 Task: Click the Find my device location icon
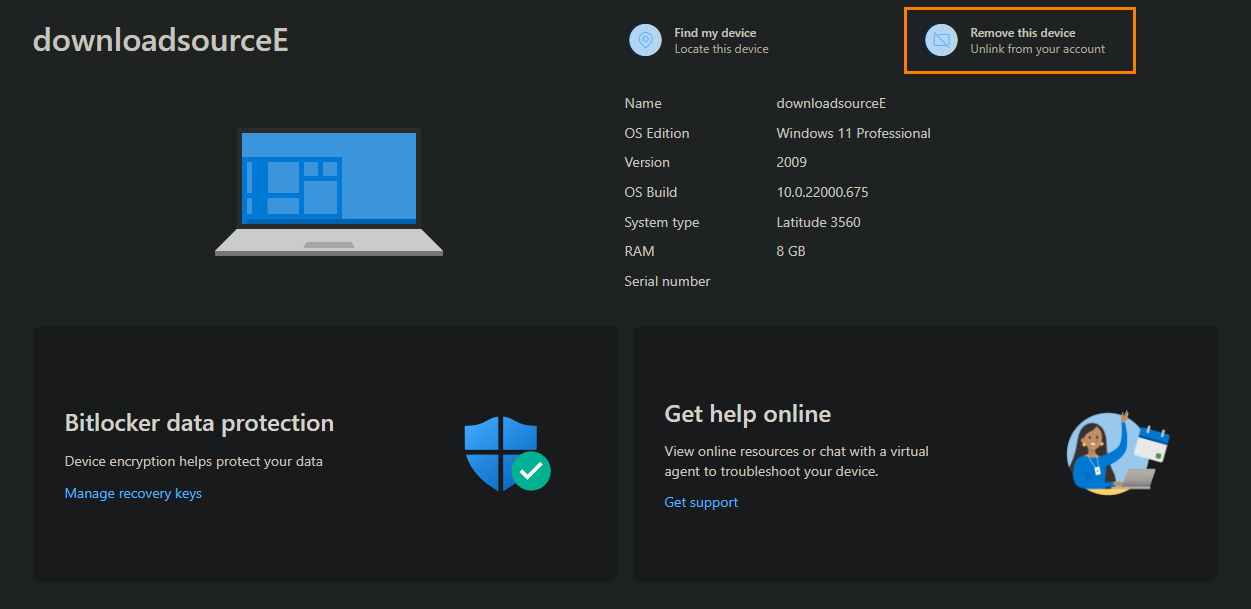[x=646, y=40]
